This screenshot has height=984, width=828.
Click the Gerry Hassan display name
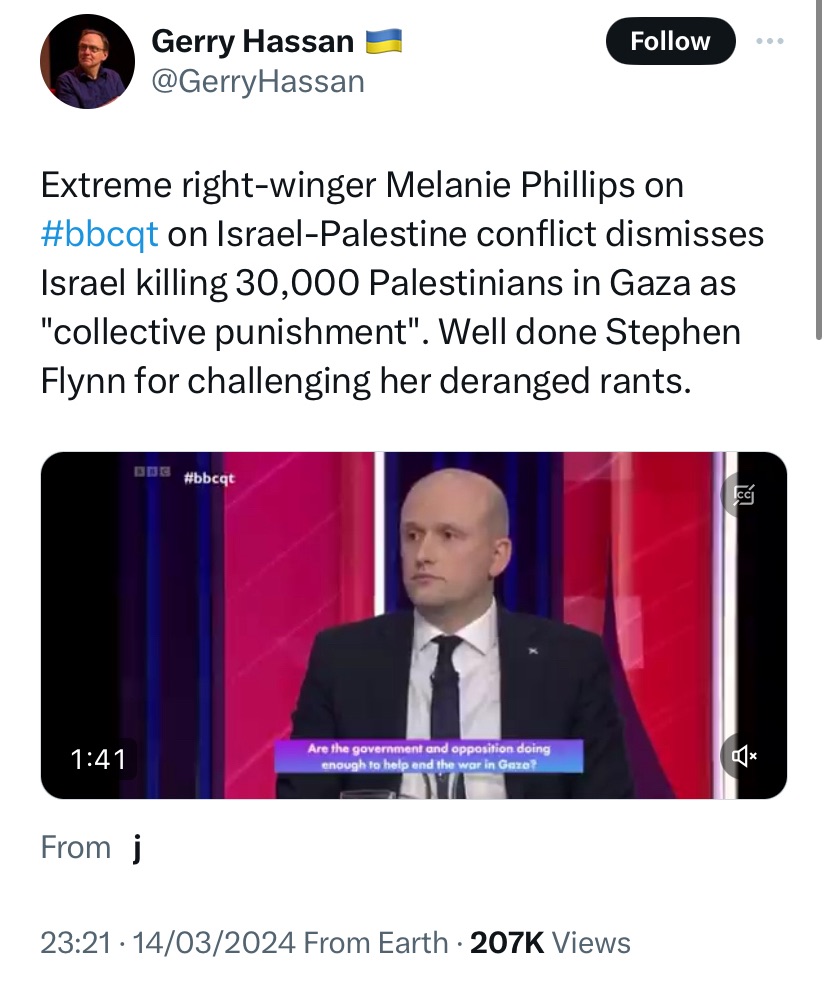tap(253, 41)
